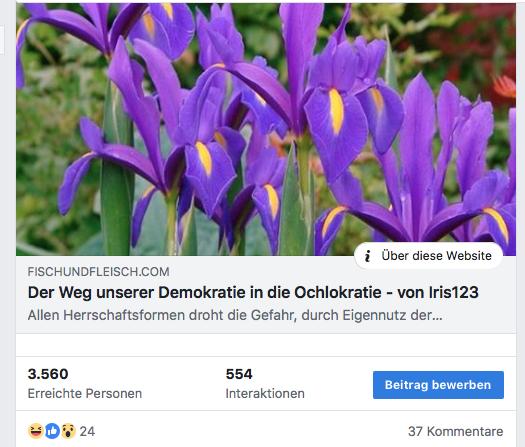525x447 pixels.
Task: Click the word 'Ochlokratie' in the headline
Action: click(x=338, y=292)
